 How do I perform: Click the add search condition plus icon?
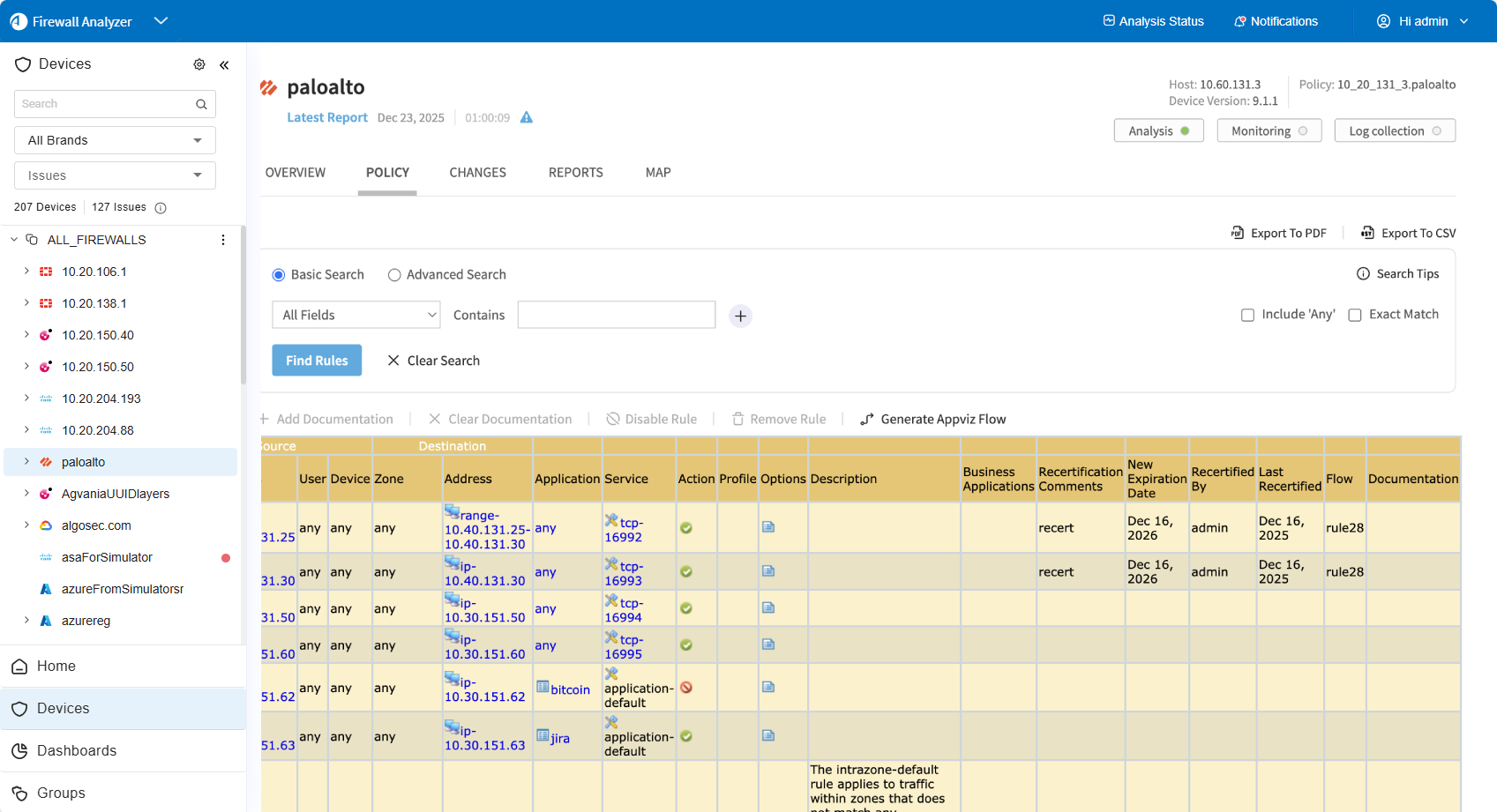[x=740, y=316]
